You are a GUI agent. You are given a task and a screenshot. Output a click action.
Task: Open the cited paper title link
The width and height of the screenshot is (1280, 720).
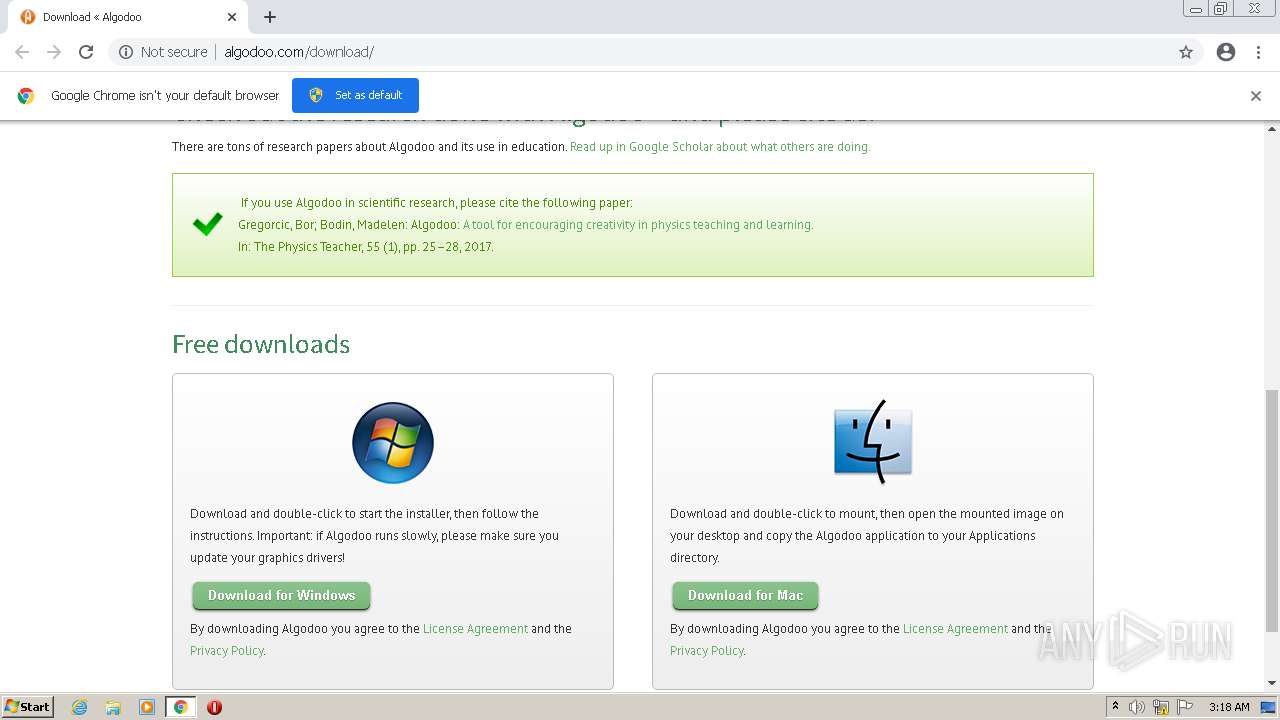coord(638,225)
